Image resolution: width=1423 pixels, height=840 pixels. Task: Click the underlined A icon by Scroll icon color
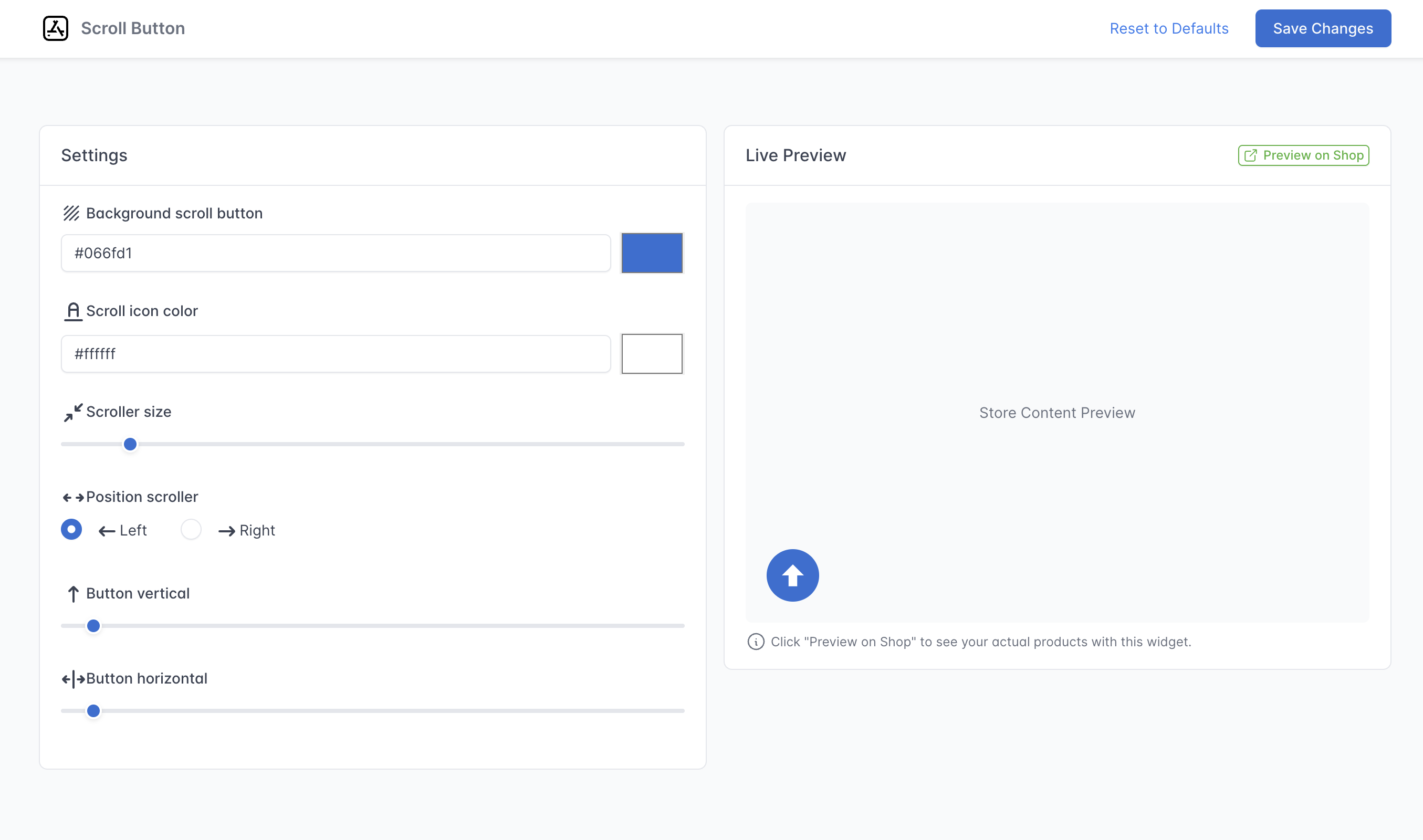click(73, 311)
